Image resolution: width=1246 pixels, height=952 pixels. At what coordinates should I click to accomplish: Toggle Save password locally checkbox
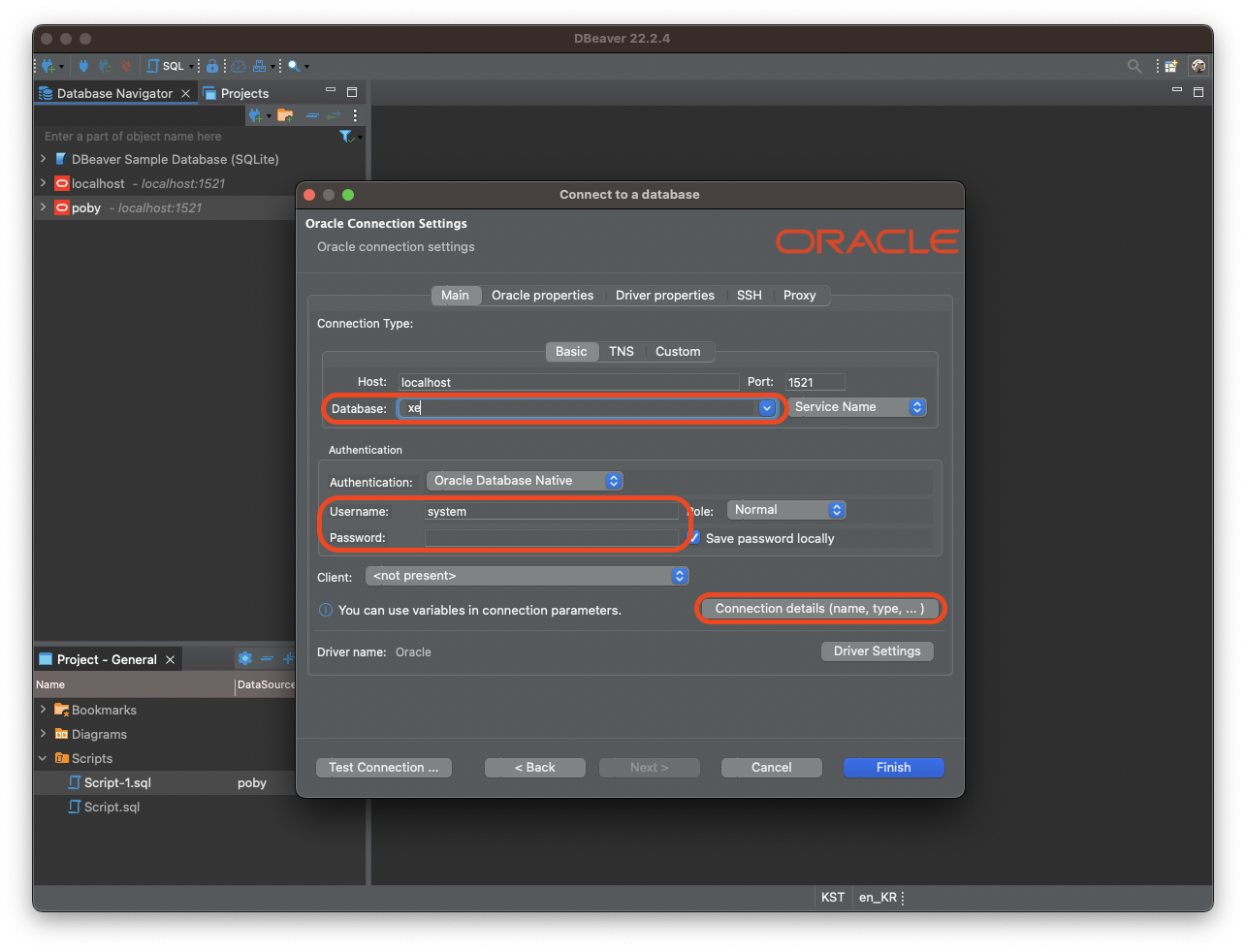coord(694,538)
